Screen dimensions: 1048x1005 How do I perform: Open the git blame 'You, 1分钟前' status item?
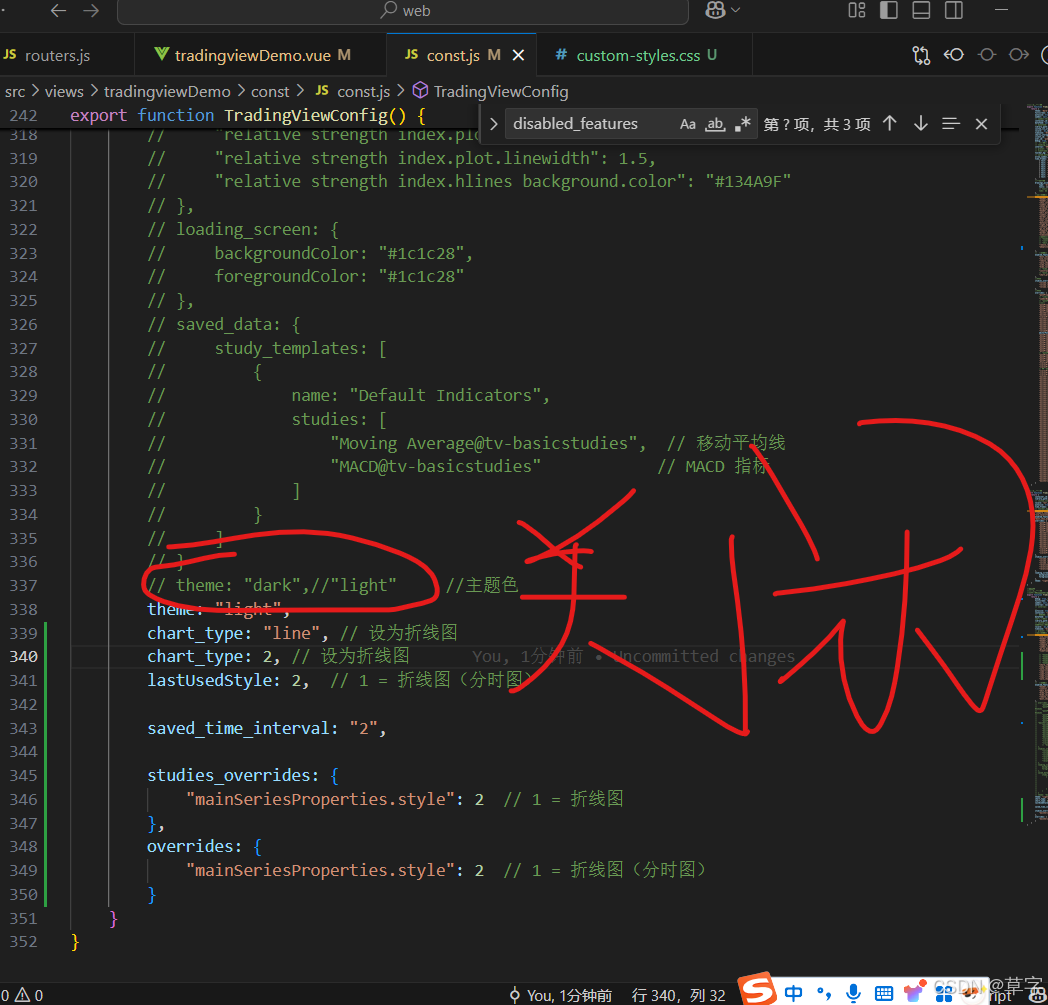point(561,995)
